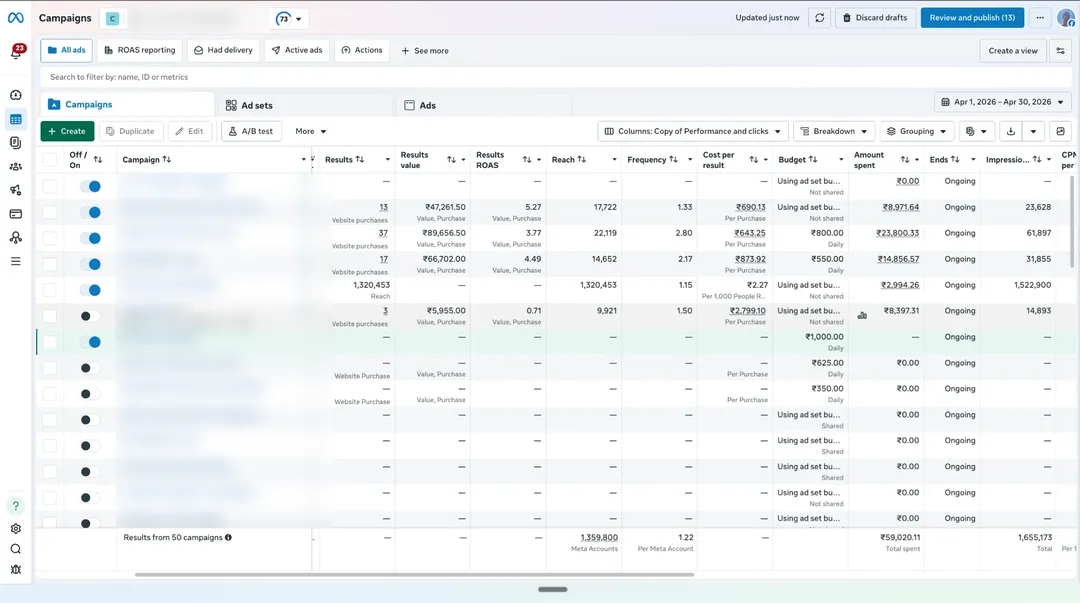Click horizontal scrollbar under the table

(x=414, y=575)
